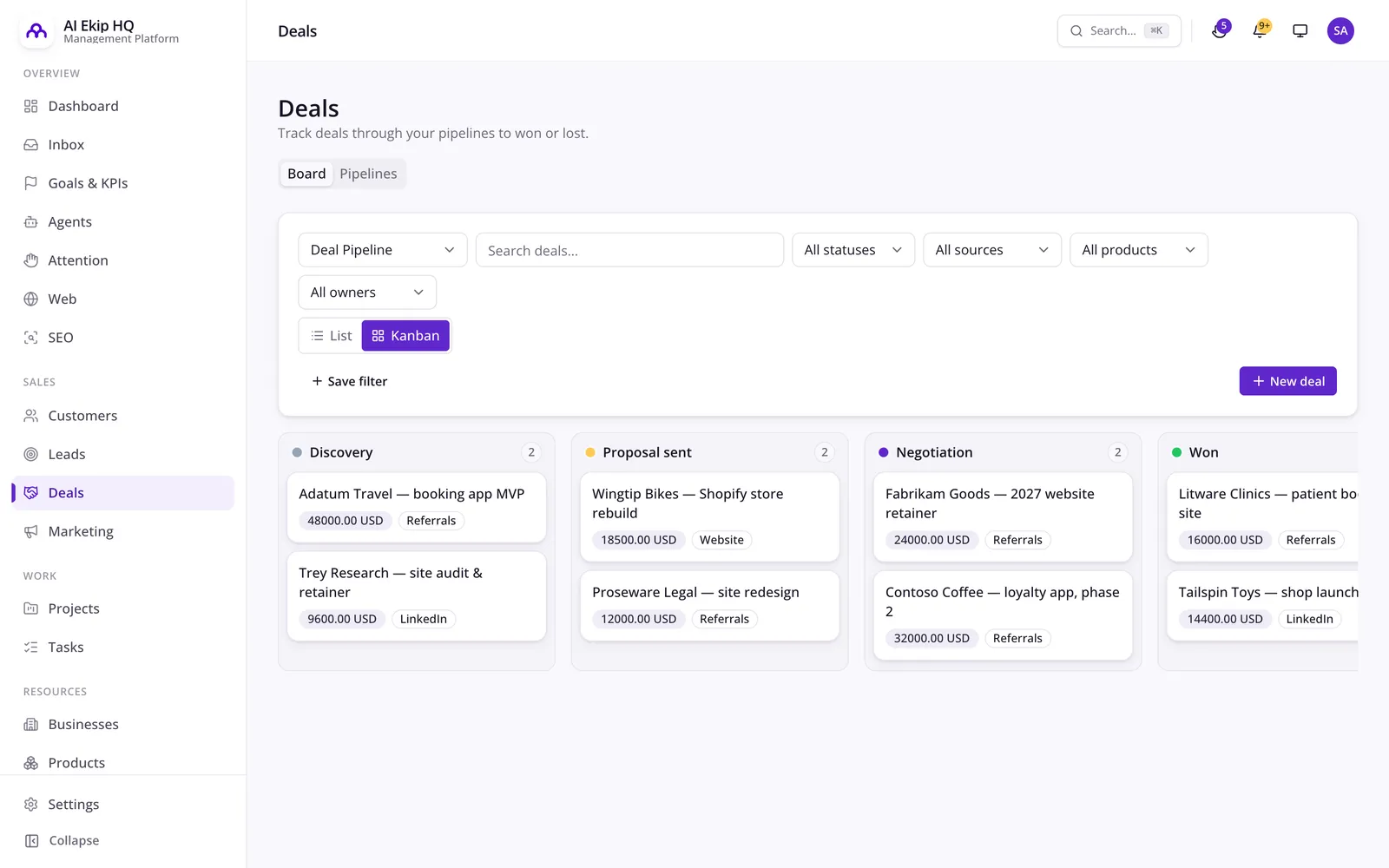Open the Inbox sidebar item
The height and width of the screenshot is (868, 1389).
tap(123, 145)
